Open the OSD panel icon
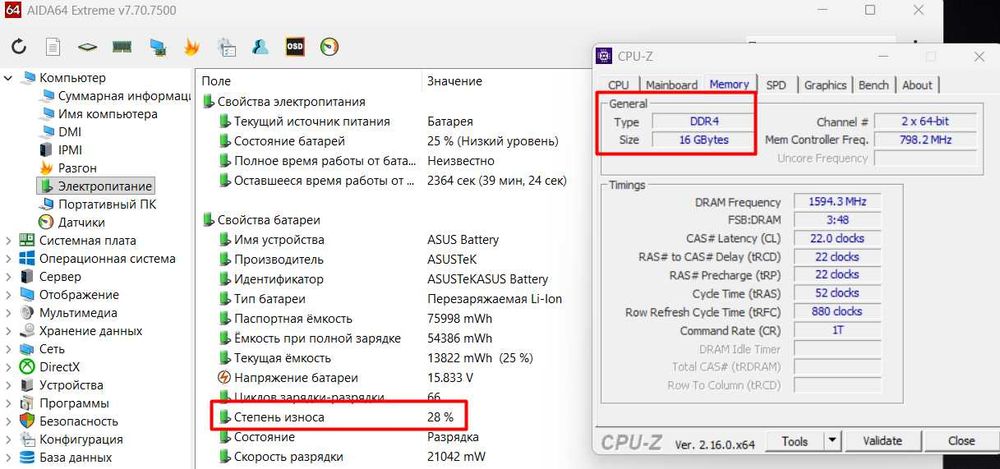 (x=295, y=47)
